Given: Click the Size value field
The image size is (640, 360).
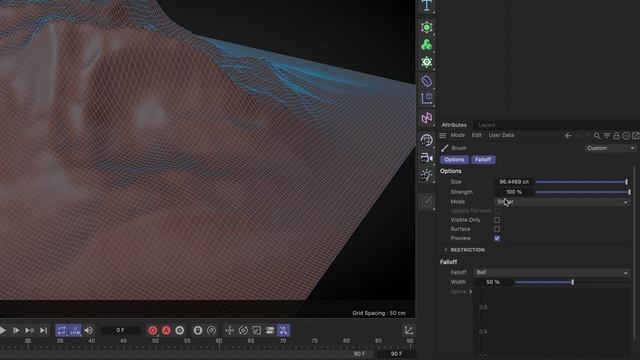Looking at the screenshot, I should (x=514, y=182).
